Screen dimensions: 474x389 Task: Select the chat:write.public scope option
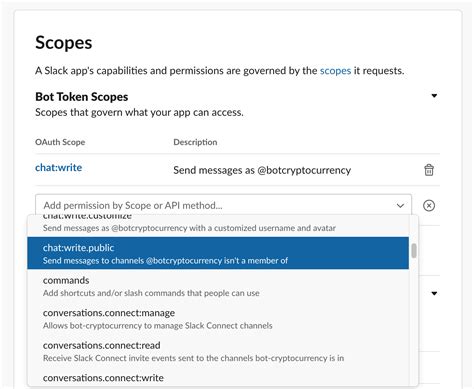point(218,253)
